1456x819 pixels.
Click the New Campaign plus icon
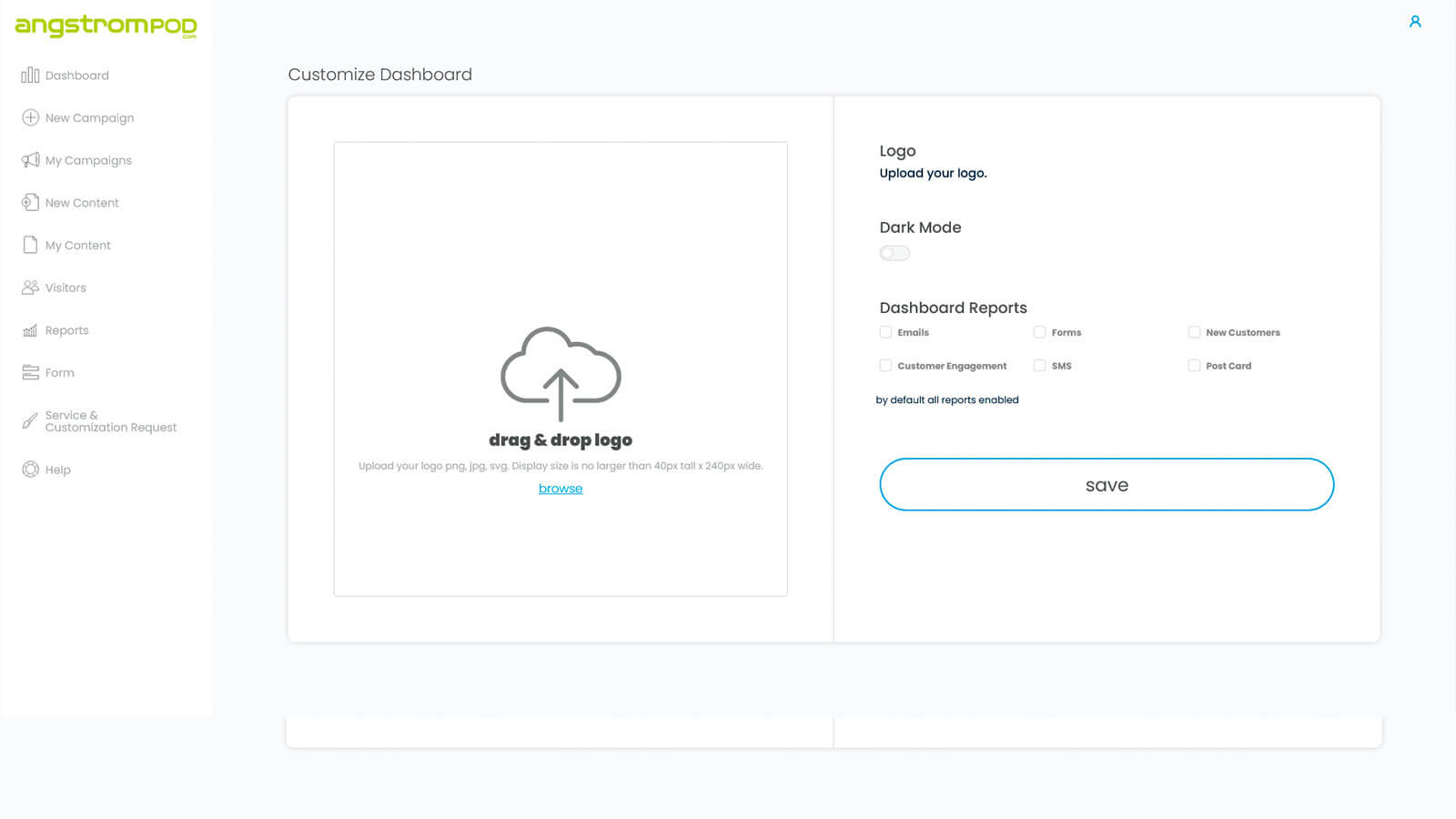[30, 117]
